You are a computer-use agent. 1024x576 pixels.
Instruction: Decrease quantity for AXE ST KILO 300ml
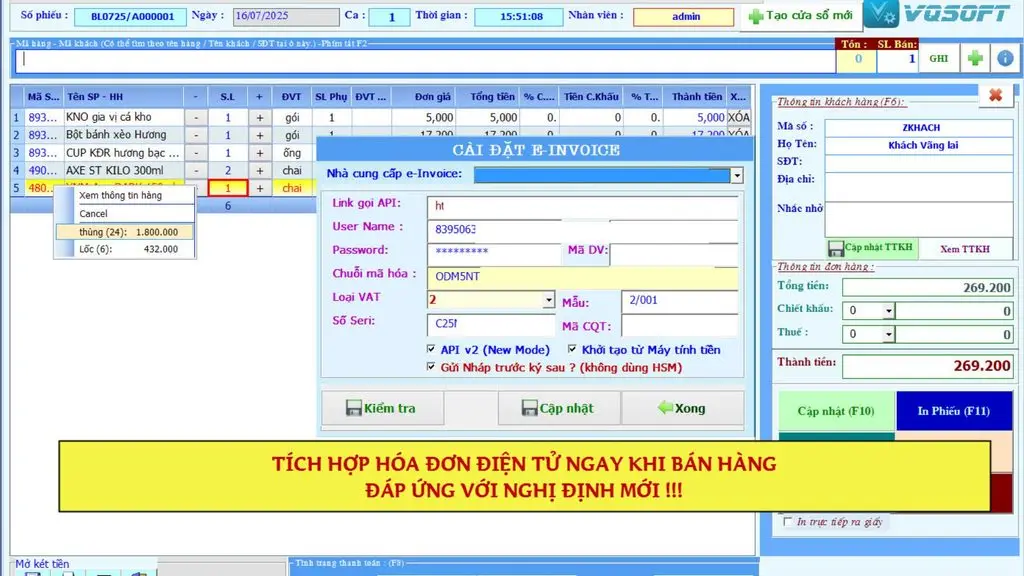point(196,170)
